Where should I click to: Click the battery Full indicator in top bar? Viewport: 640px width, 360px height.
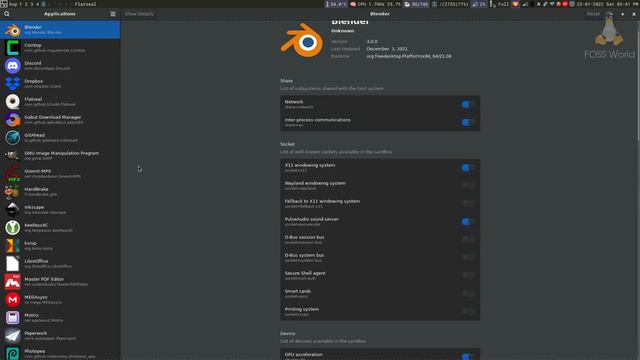[x=500, y=4]
